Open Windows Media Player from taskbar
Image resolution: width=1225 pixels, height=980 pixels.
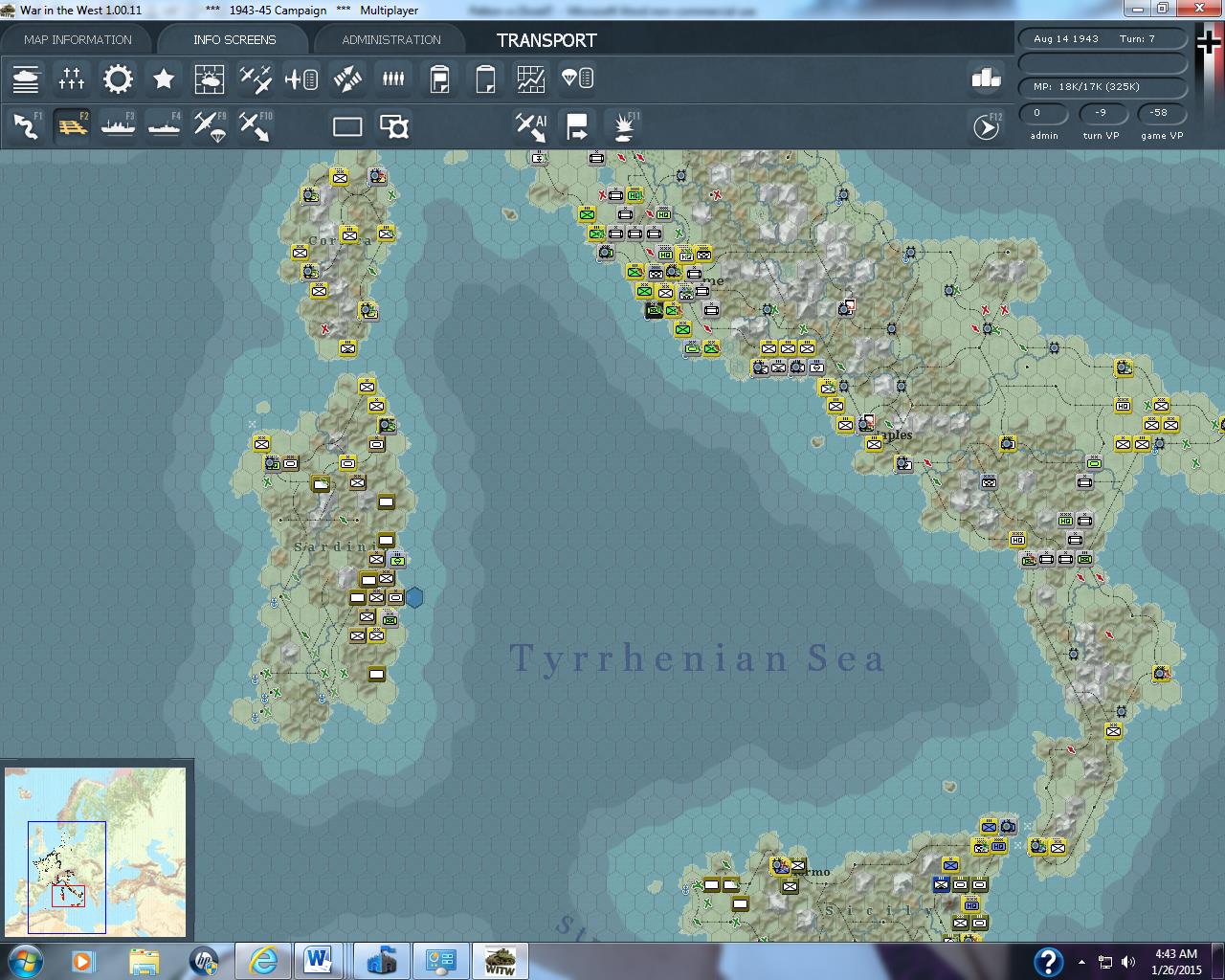point(84,960)
